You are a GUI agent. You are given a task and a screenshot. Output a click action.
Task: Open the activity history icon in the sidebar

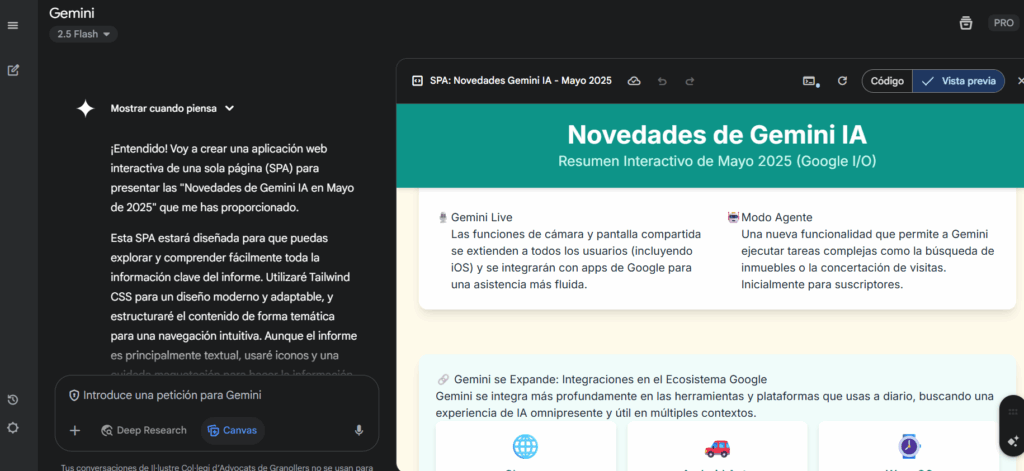(x=12, y=400)
